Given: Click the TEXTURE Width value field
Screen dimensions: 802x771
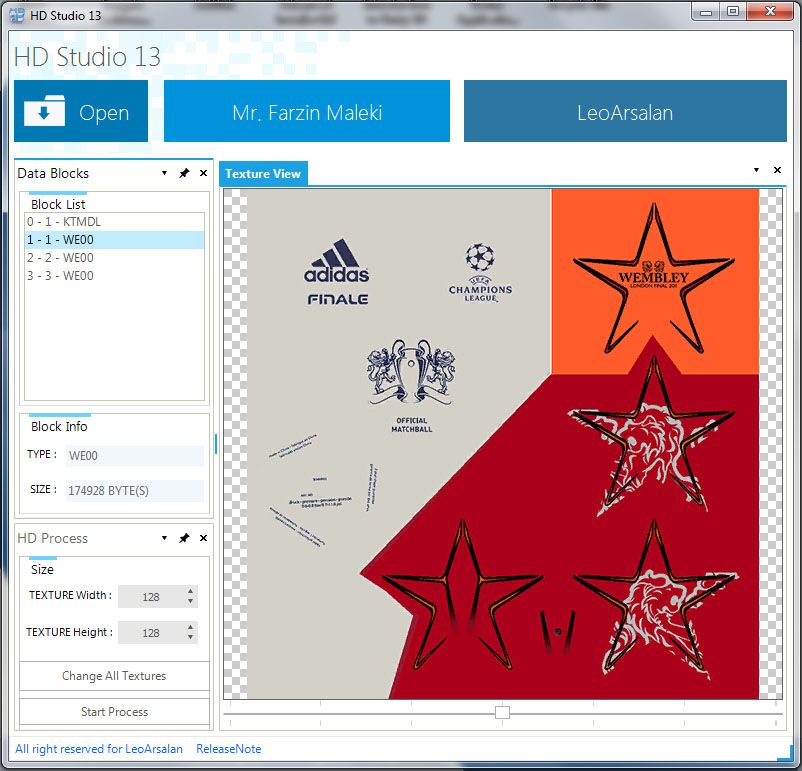Looking at the screenshot, I should click(x=150, y=597).
